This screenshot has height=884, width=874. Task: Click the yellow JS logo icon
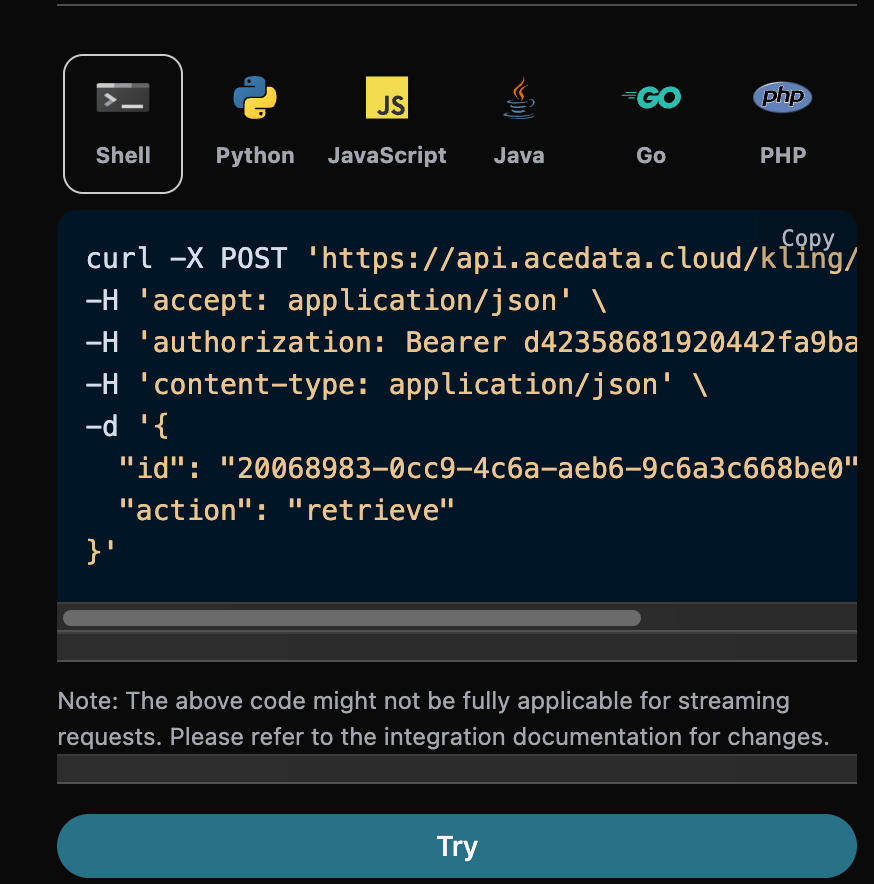[x=387, y=98]
